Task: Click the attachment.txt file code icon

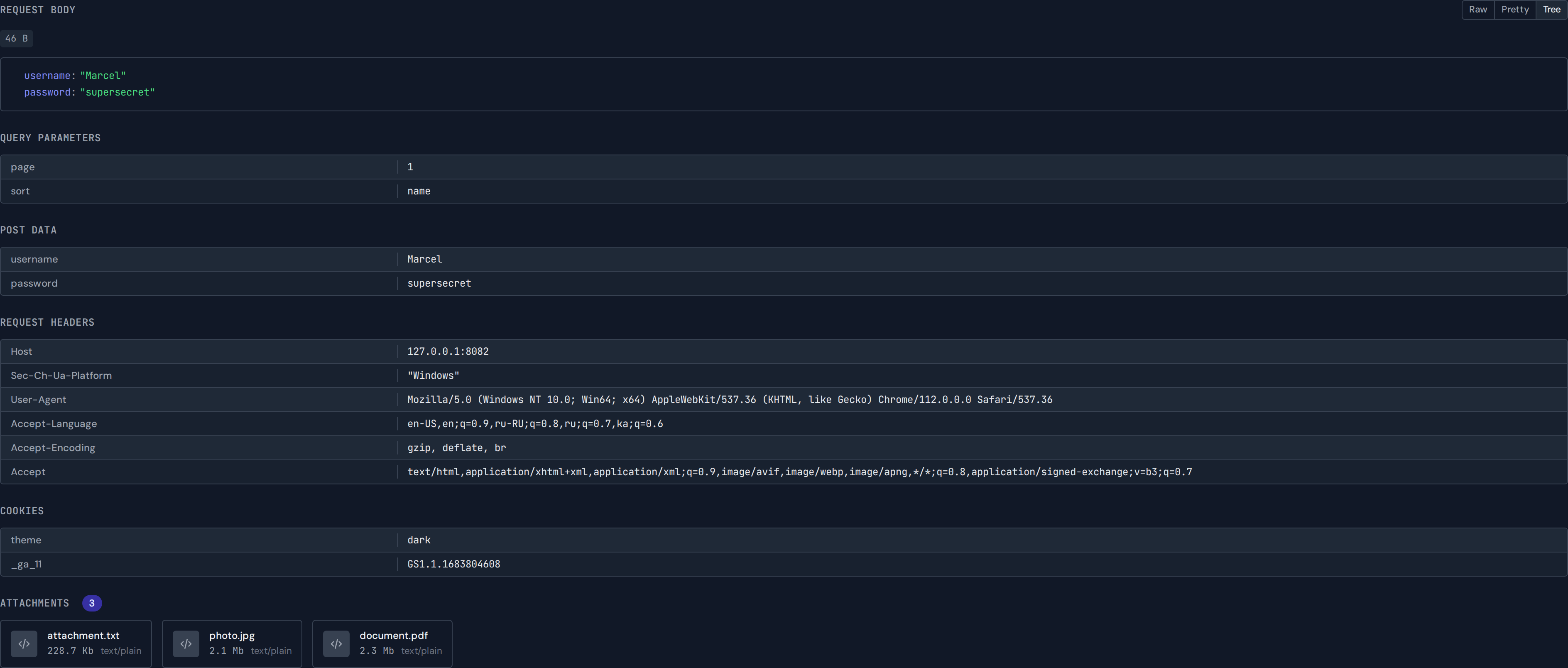Action: [24, 643]
